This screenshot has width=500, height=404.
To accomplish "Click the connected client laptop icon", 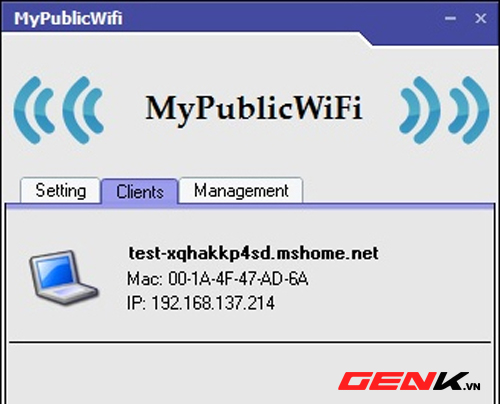I will pyautogui.click(x=64, y=277).
